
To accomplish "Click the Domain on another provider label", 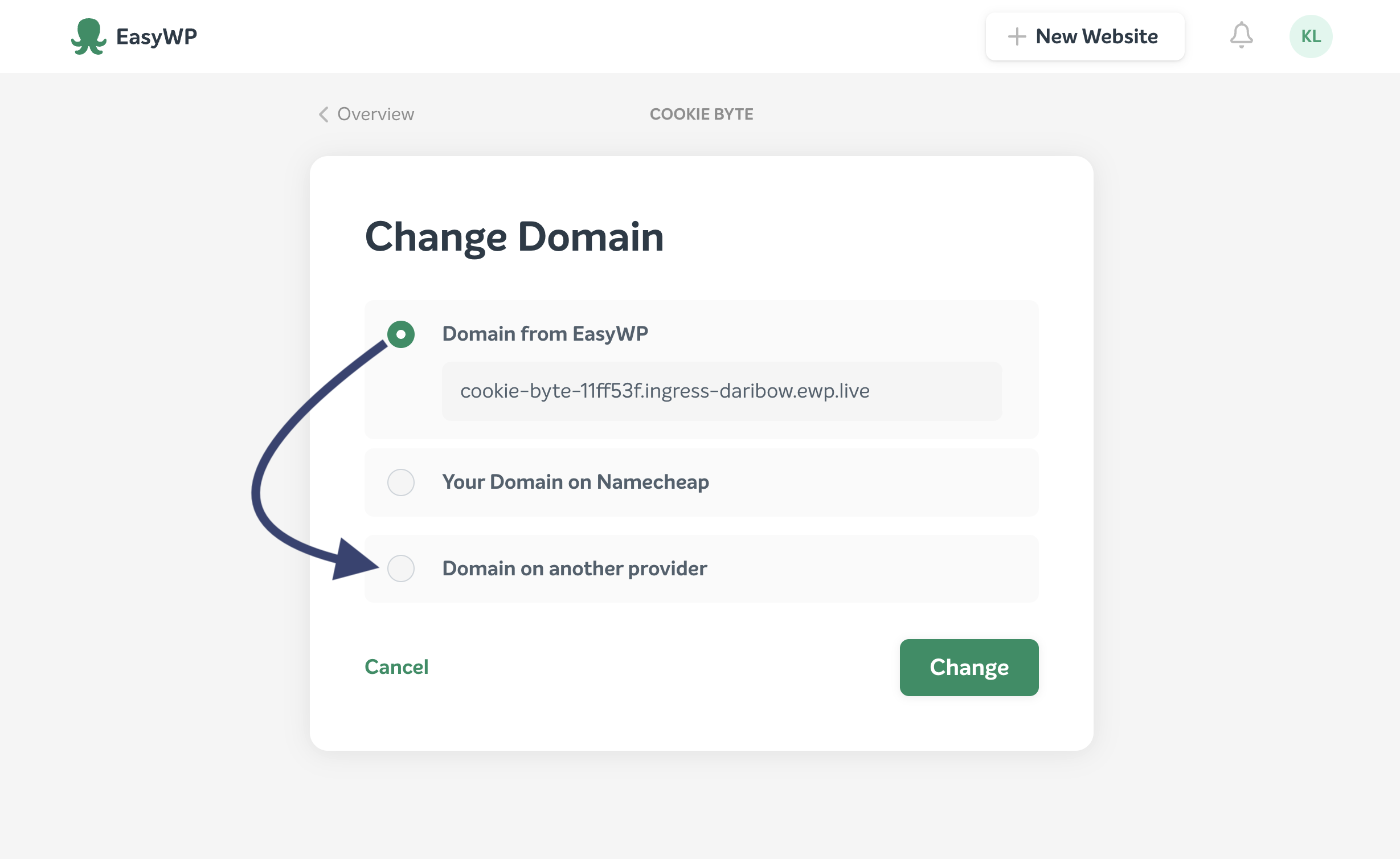I will 575,568.
